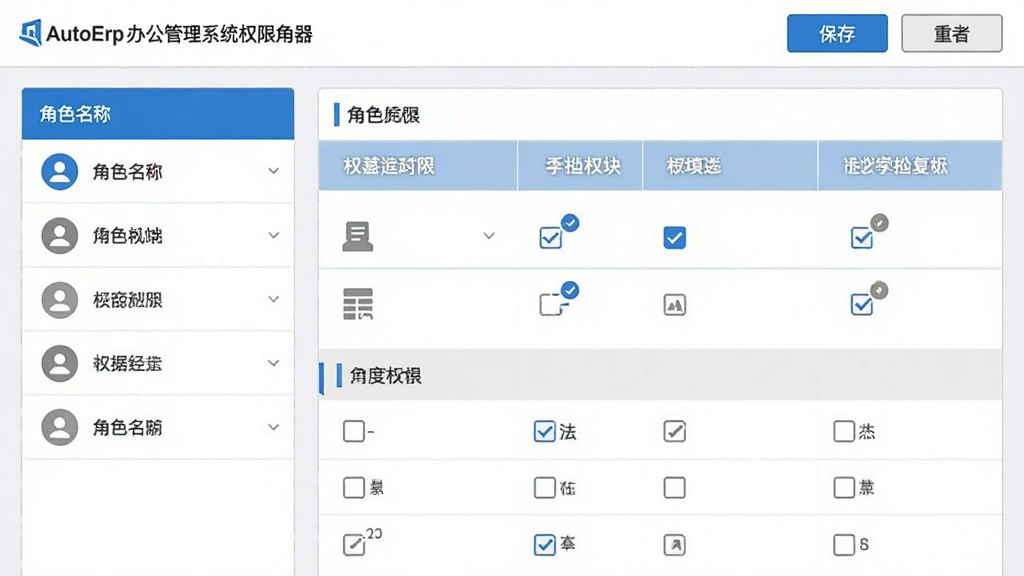Tick the unlabeled empty checkbox below the gray checked one
Screen dimensions: 1024x576
(675, 488)
